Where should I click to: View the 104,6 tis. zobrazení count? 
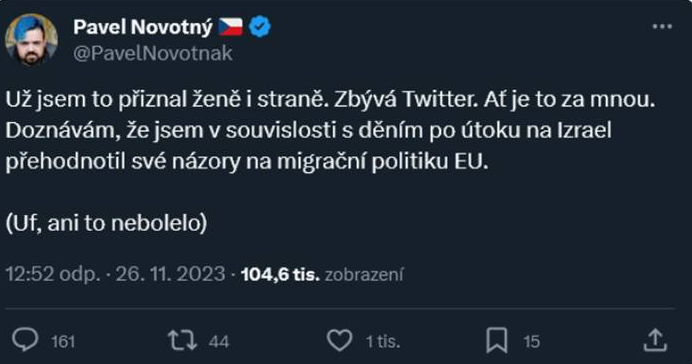[x=322, y=274]
